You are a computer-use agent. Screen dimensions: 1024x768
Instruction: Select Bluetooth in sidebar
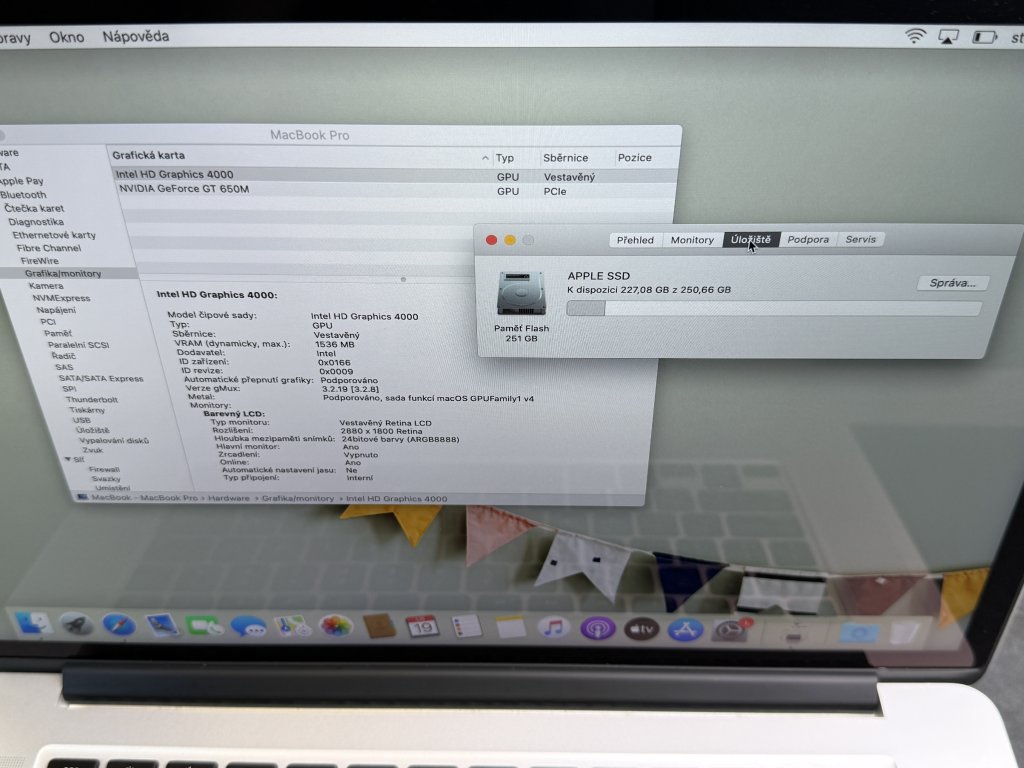[x=24, y=195]
